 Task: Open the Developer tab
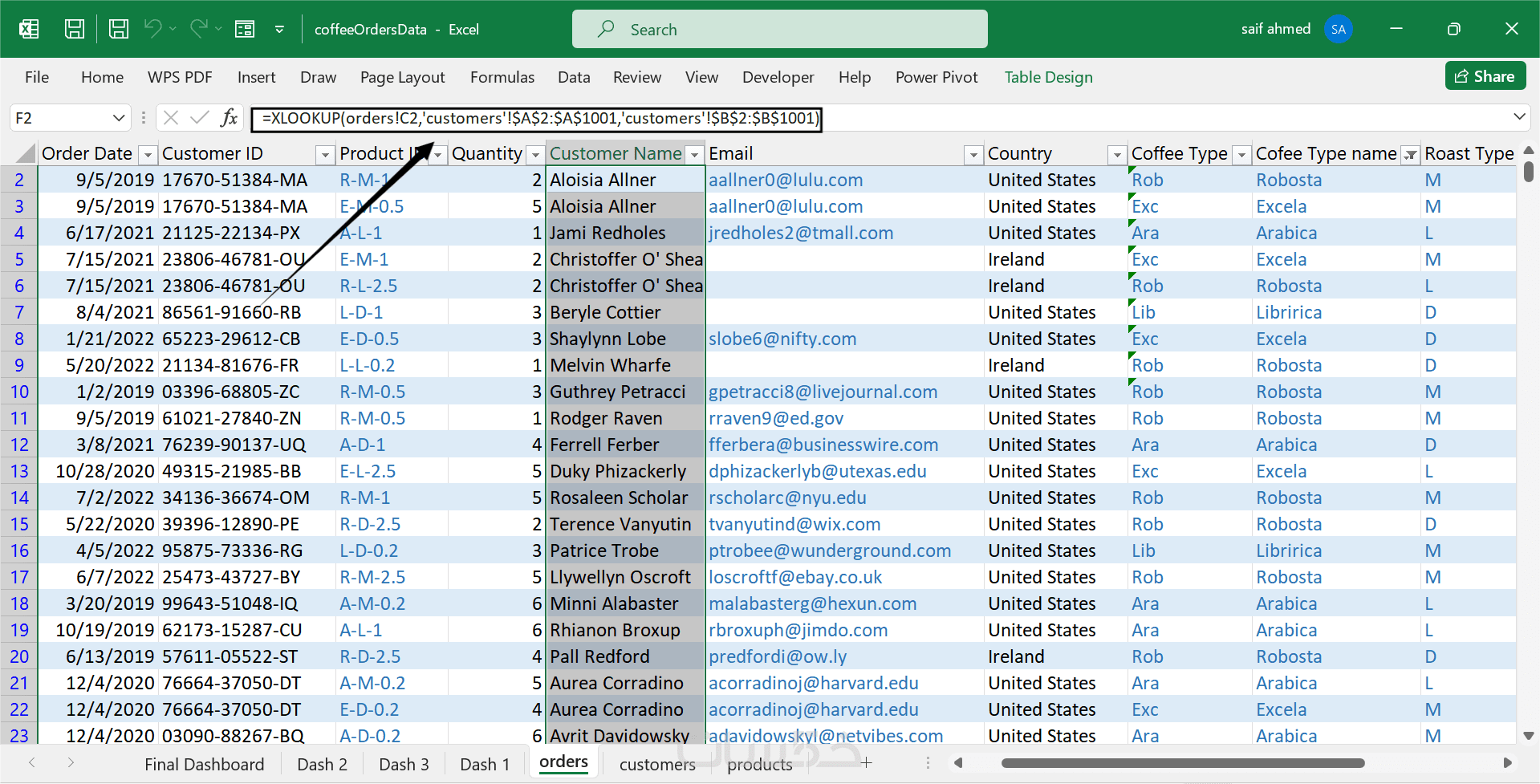coord(778,77)
